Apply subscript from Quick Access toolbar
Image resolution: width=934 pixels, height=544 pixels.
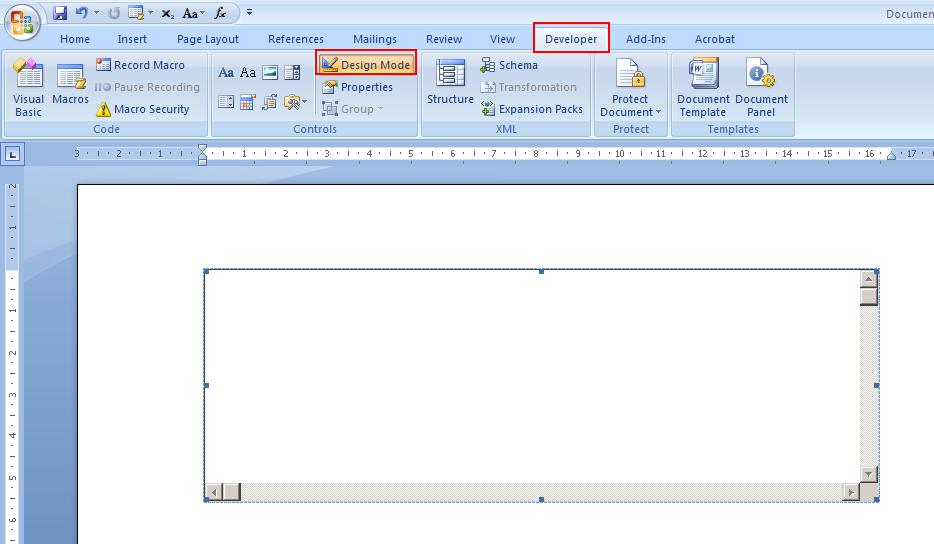[168, 13]
